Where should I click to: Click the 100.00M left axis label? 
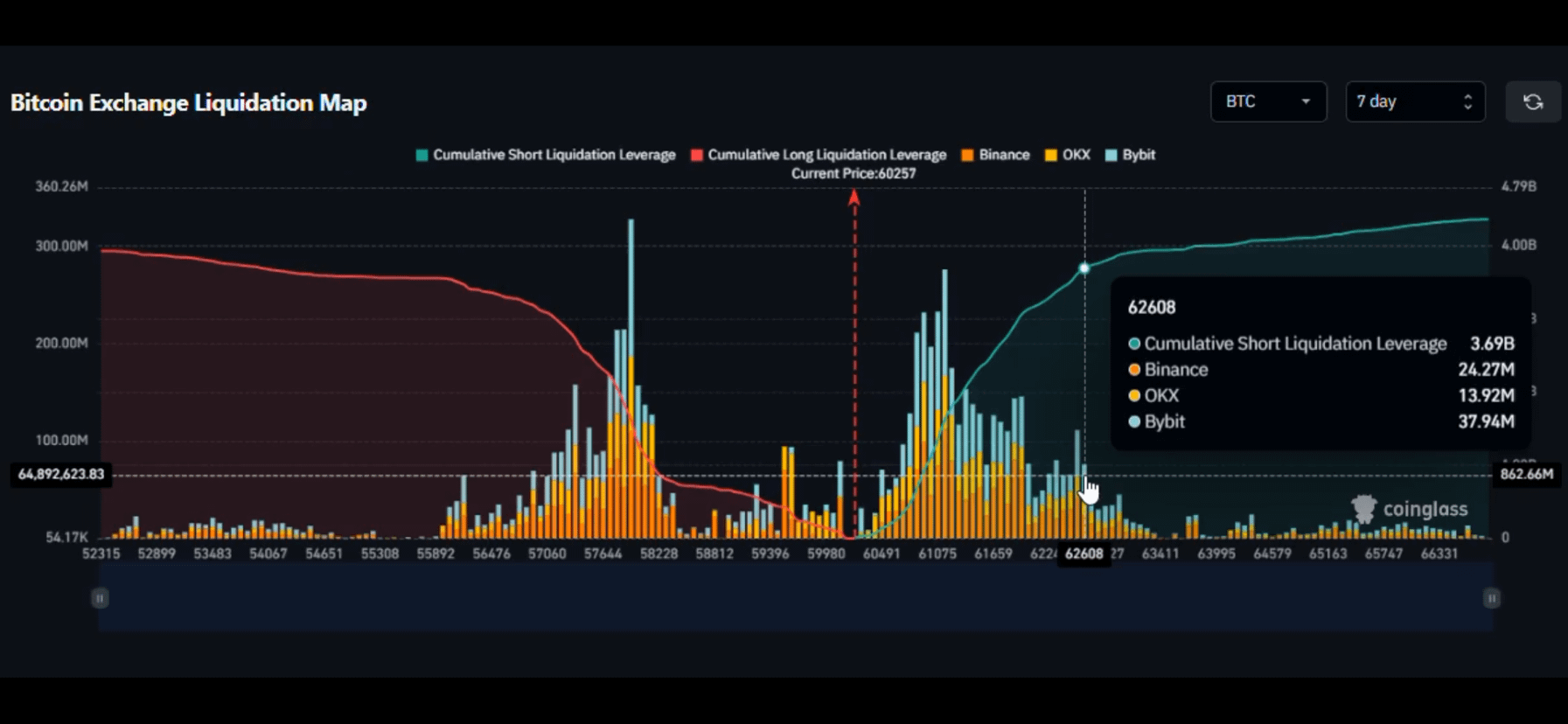[x=61, y=440]
